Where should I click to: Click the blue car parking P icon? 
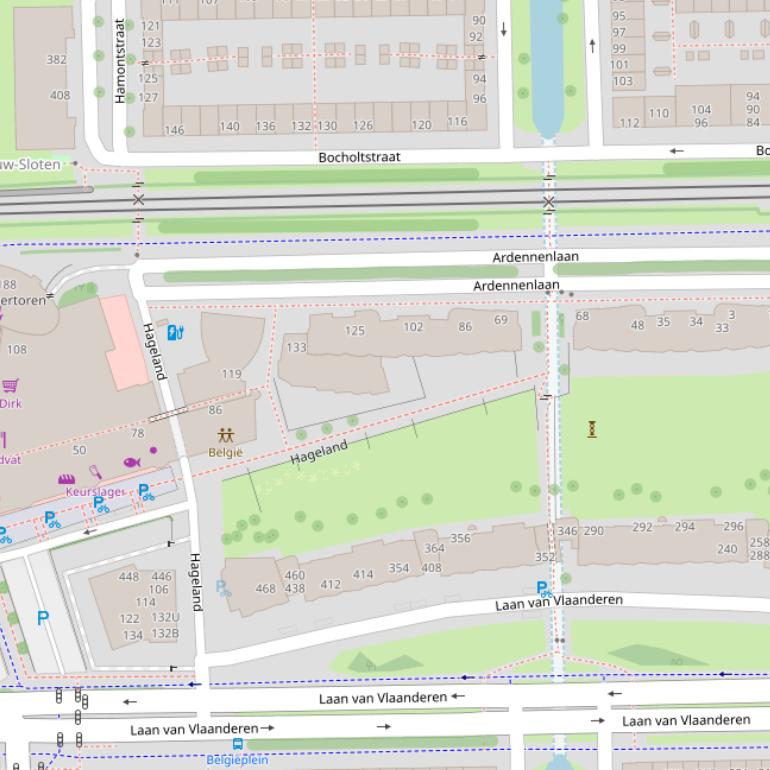42,618
